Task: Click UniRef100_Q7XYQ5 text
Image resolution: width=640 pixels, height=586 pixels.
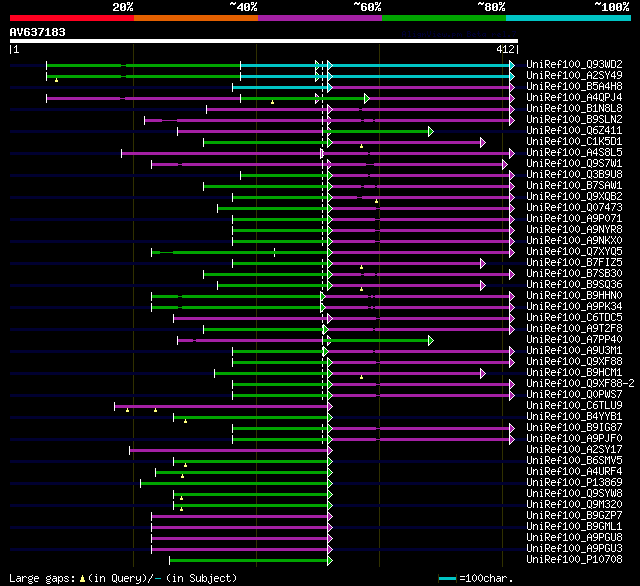Action: click(574, 252)
